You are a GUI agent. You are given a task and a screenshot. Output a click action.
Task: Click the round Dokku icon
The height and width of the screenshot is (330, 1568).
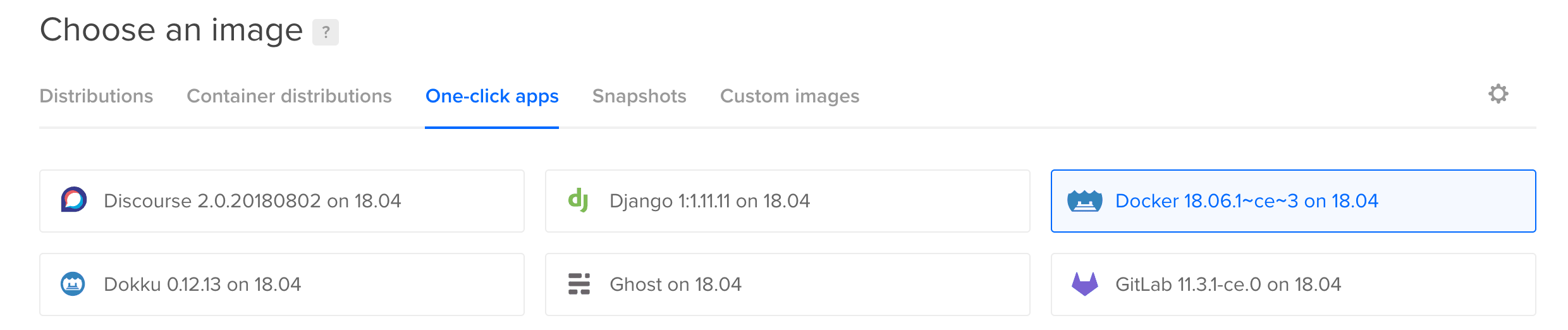coord(73,284)
